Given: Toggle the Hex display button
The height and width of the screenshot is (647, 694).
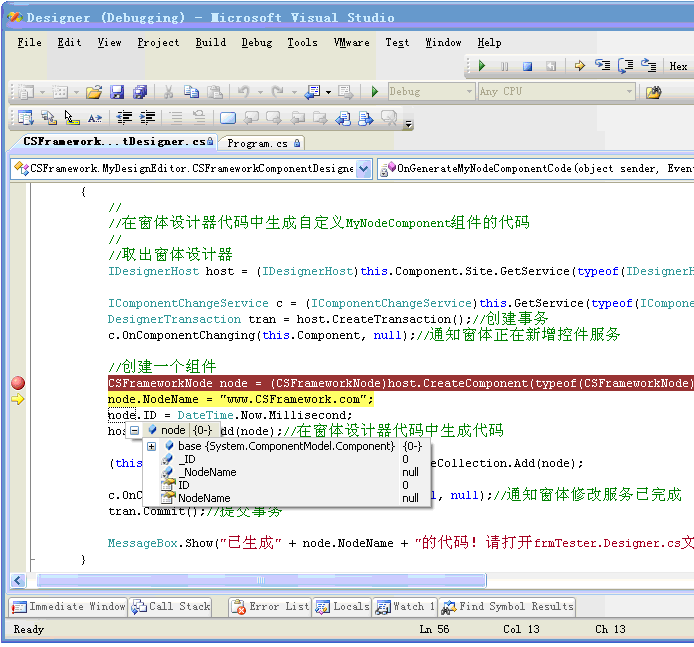Looking at the screenshot, I should [x=678, y=67].
